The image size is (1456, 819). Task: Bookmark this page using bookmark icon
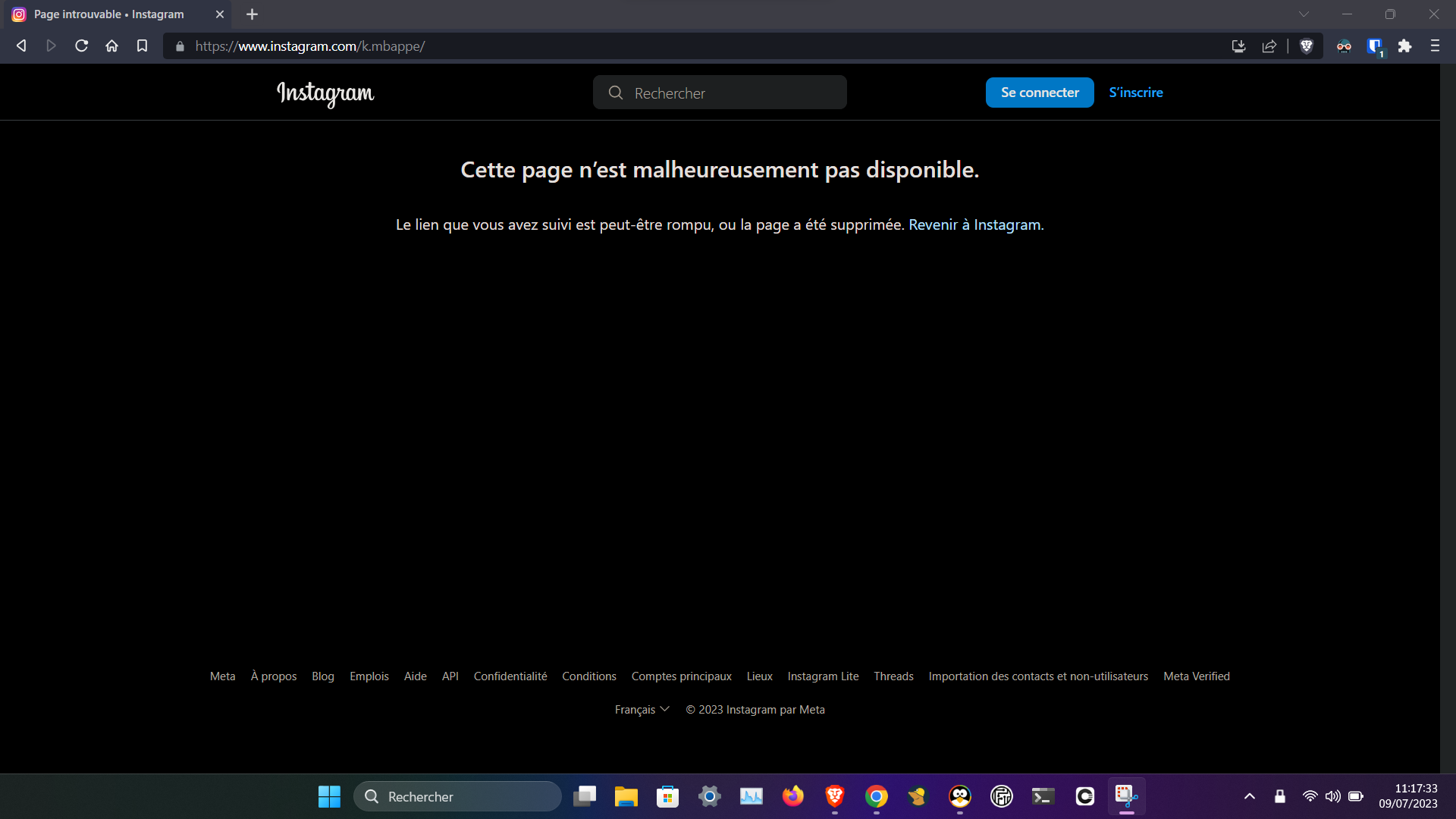point(142,46)
